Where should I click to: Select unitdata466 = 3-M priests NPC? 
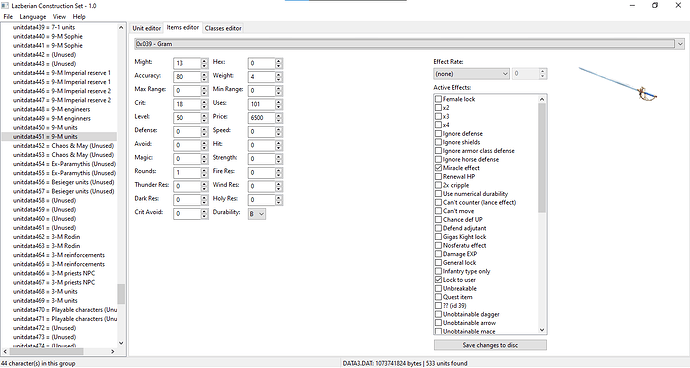[54, 273]
